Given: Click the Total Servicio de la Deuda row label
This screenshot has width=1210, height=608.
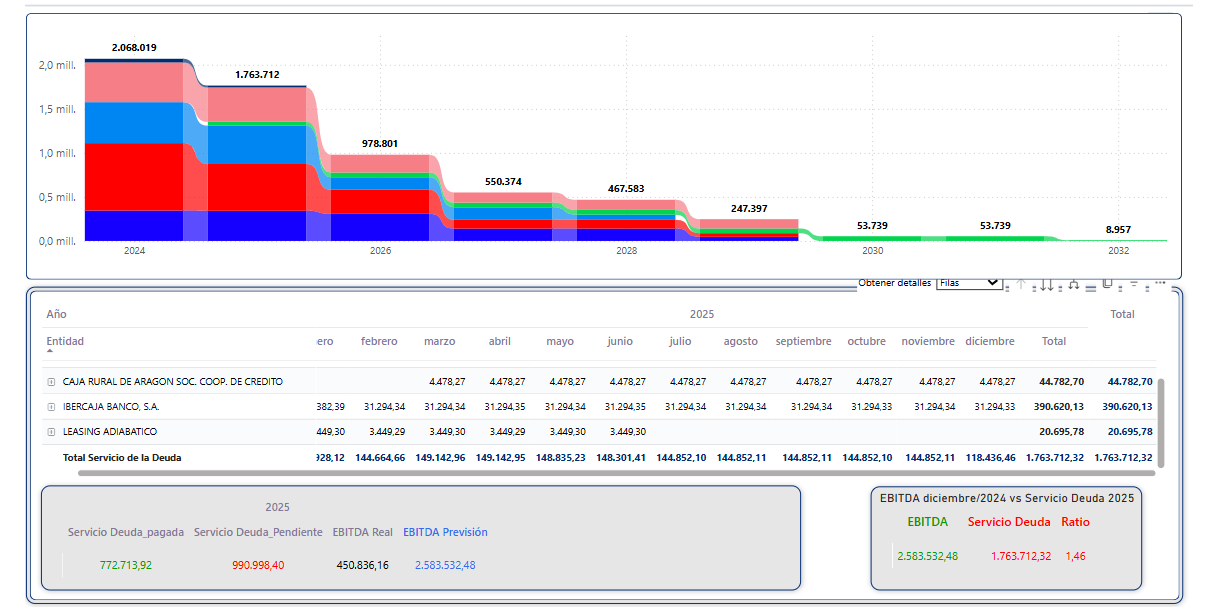Looking at the screenshot, I should point(122,458).
